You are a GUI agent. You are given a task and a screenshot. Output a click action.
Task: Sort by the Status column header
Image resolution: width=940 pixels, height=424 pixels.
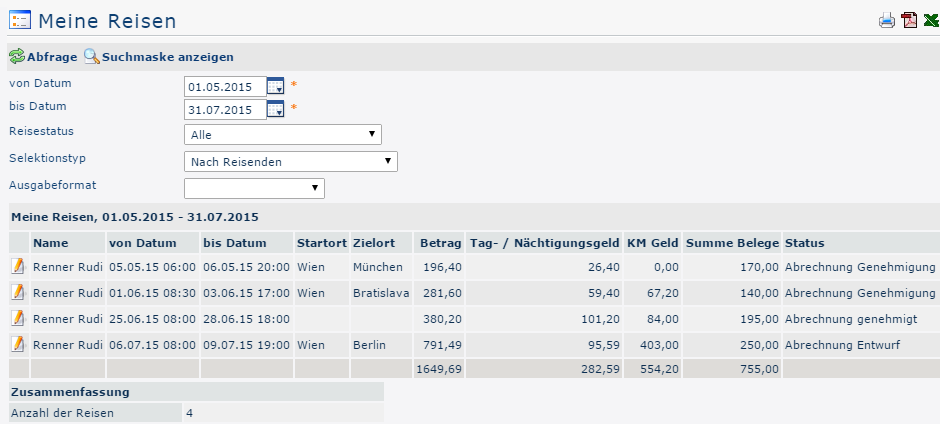(x=805, y=243)
